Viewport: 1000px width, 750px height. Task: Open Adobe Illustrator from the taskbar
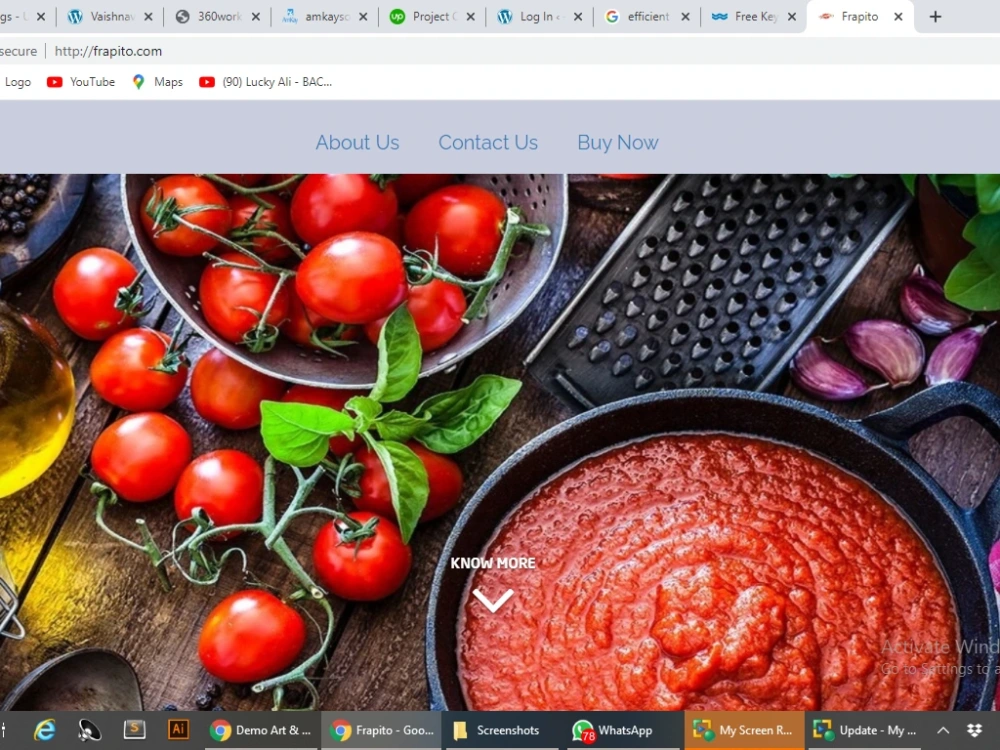178,730
